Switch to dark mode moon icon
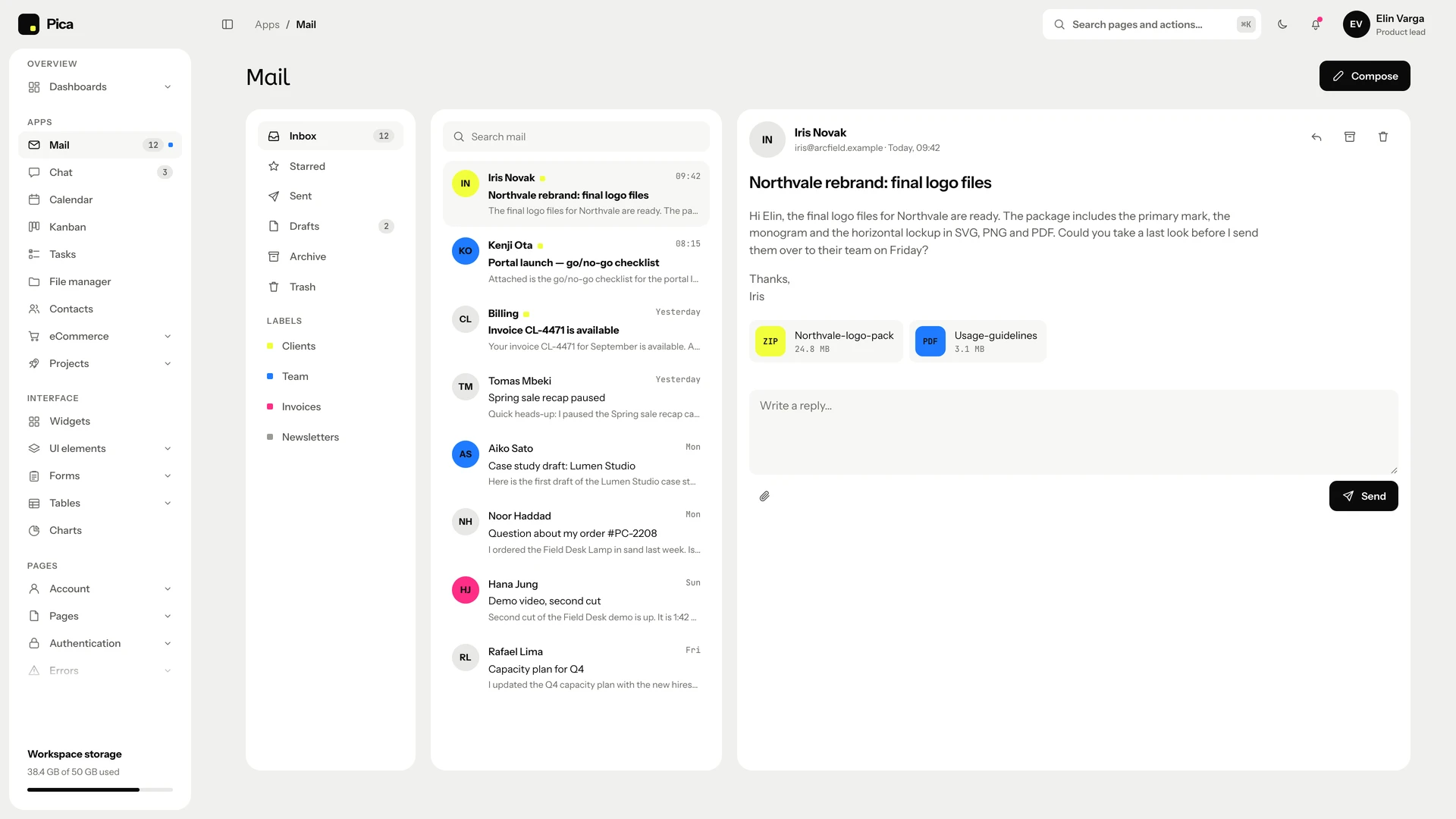The height and width of the screenshot is (819, 1456). (x=1282, y=24)
